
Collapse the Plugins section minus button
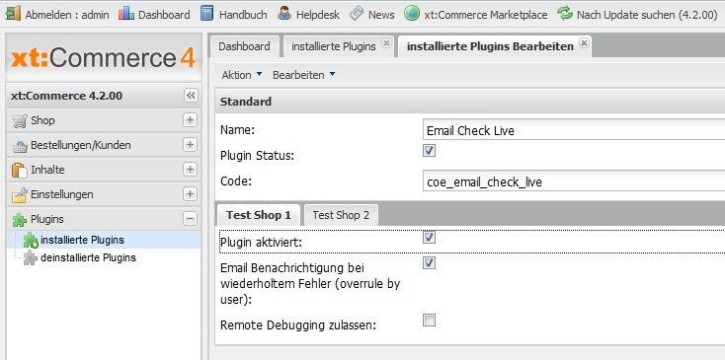click(x=190, y=219)
